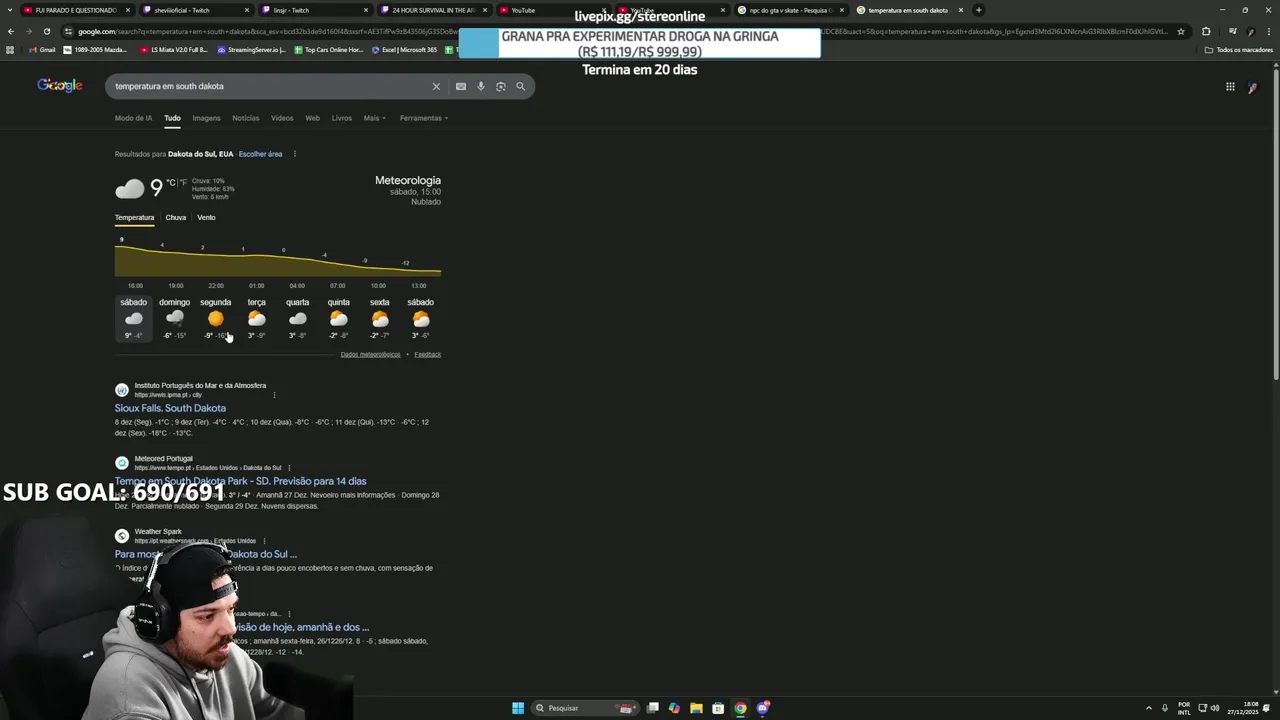The width and height of the screenshot is (1280, 720).
Task: Open the Excel Microsoft 365 bookmark
Action: tap(404, 49)
